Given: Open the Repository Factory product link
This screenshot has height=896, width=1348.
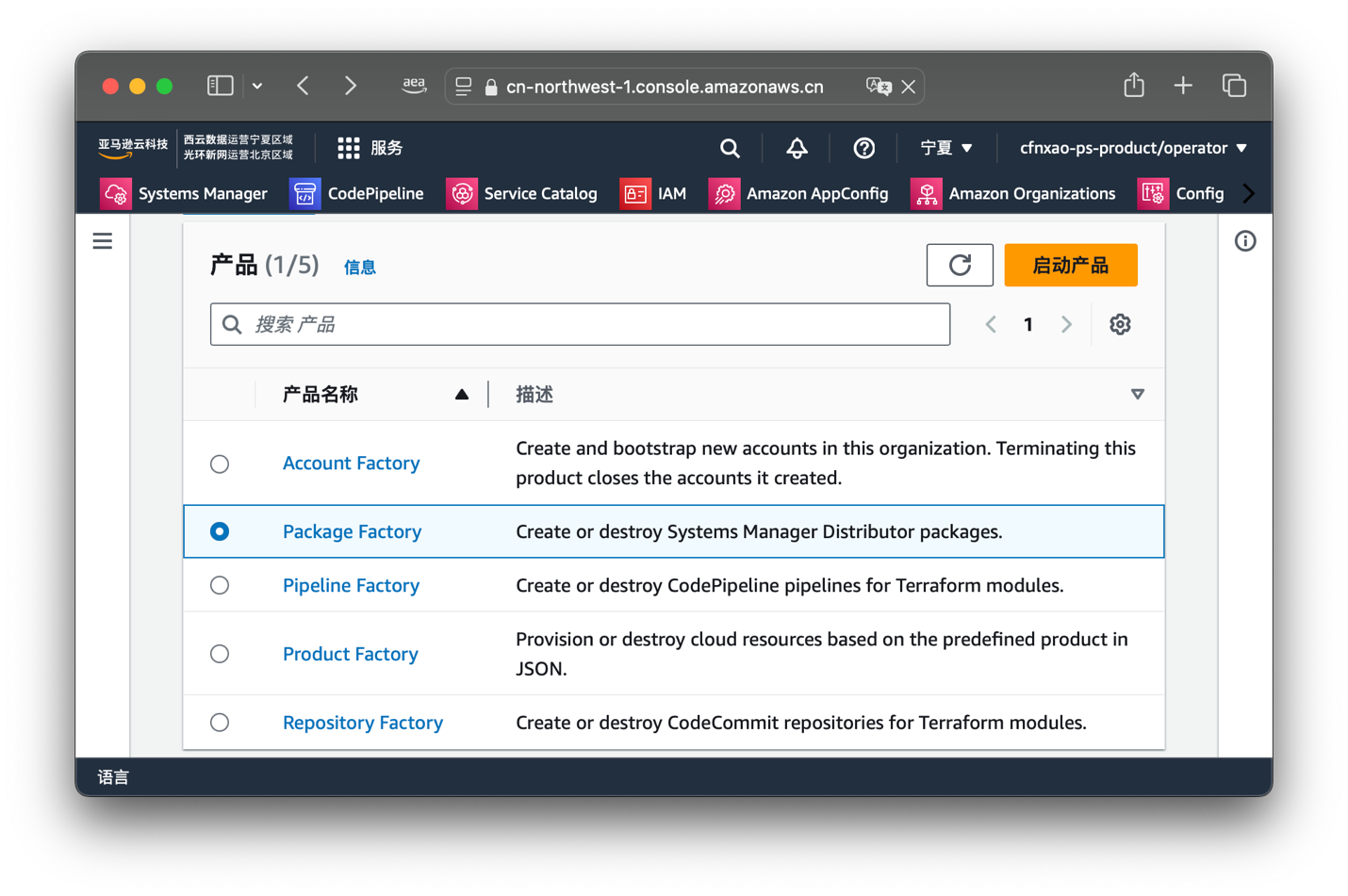Looking at the screenshot, I should click(x=363, y=723).
